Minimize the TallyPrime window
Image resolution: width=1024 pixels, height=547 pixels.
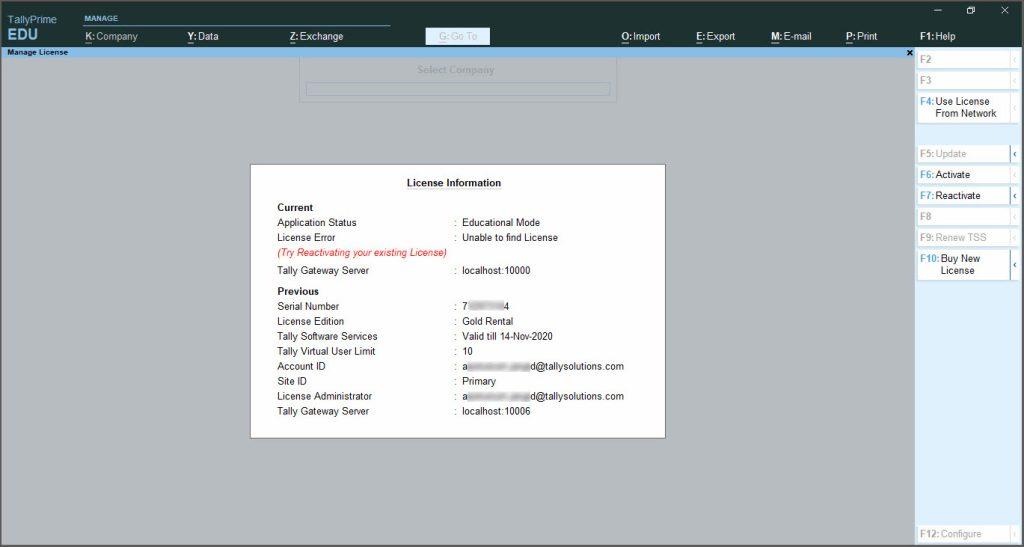[938, 10]
